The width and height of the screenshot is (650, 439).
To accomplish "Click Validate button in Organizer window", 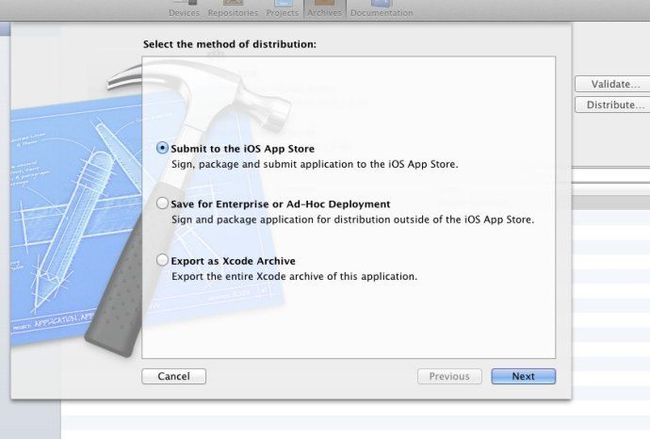I will pyautogui.click(x=614, y=84).
